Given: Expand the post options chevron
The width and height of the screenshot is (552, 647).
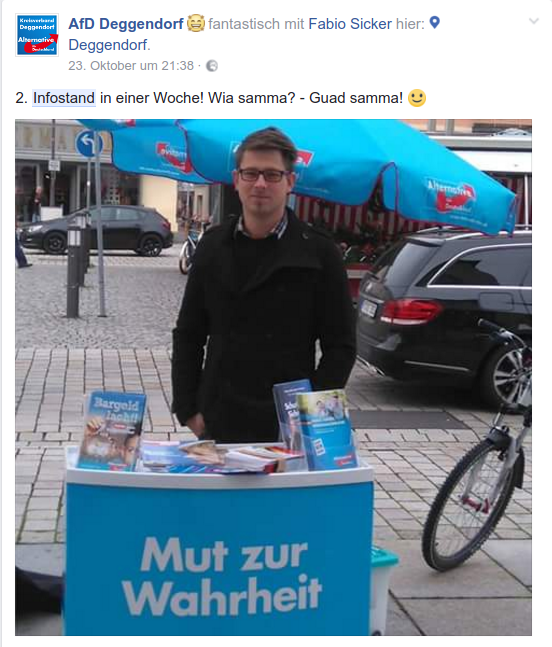Looking at the screenshot, I should click(x=534, y=21).
